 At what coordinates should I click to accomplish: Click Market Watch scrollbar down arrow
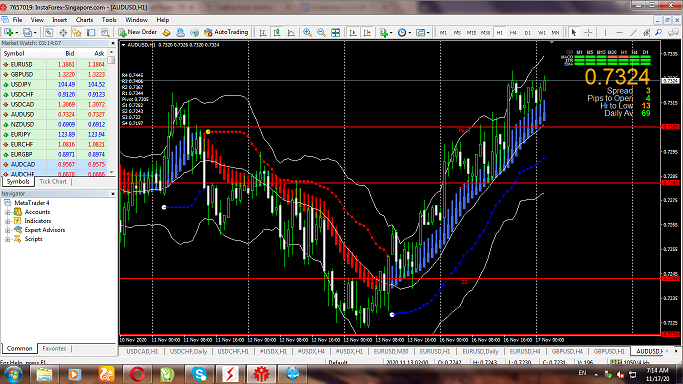point(112,172)
